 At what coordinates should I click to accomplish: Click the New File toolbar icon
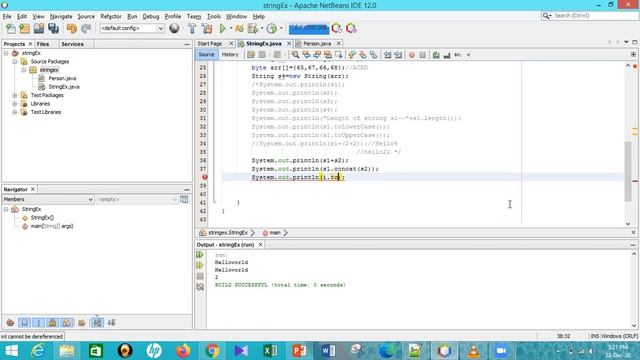[11, 29]
